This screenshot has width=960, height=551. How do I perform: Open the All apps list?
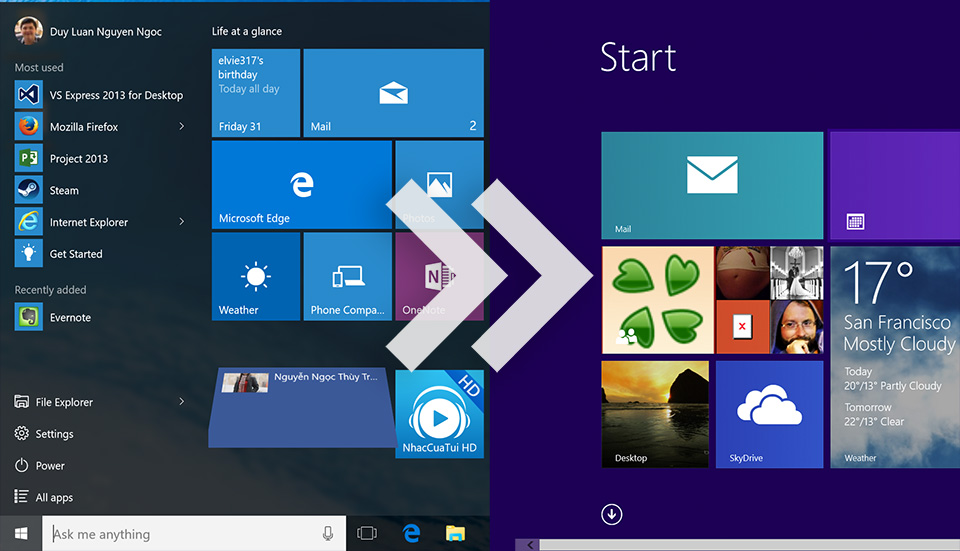43,497
